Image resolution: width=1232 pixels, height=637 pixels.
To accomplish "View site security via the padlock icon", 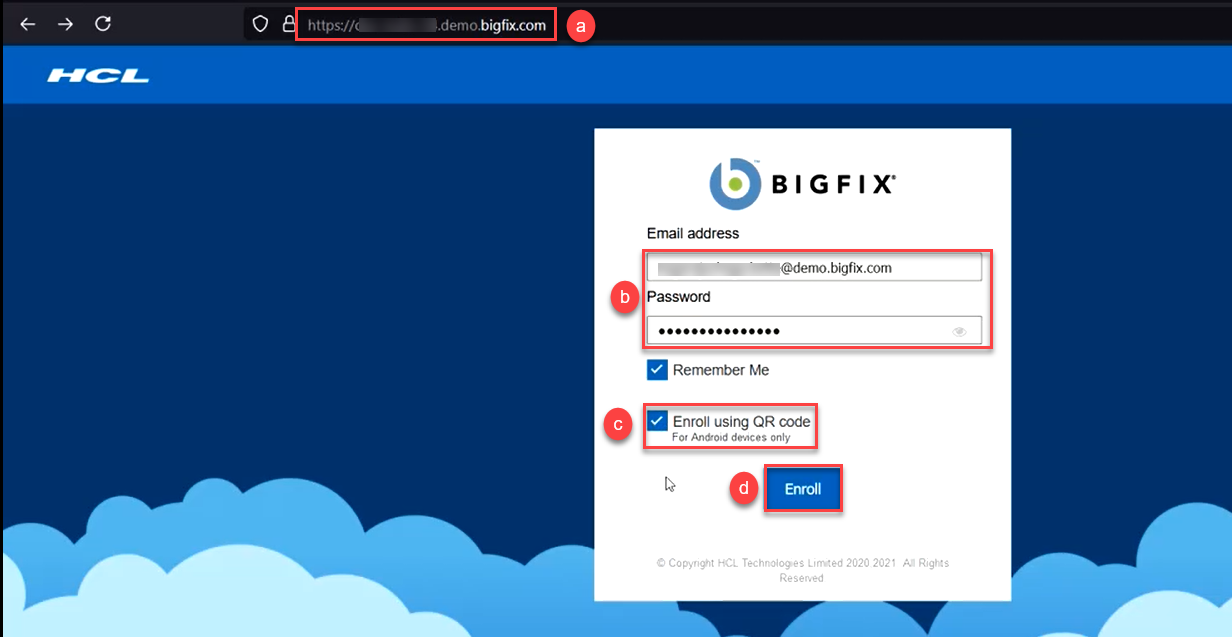I will 288,24.
